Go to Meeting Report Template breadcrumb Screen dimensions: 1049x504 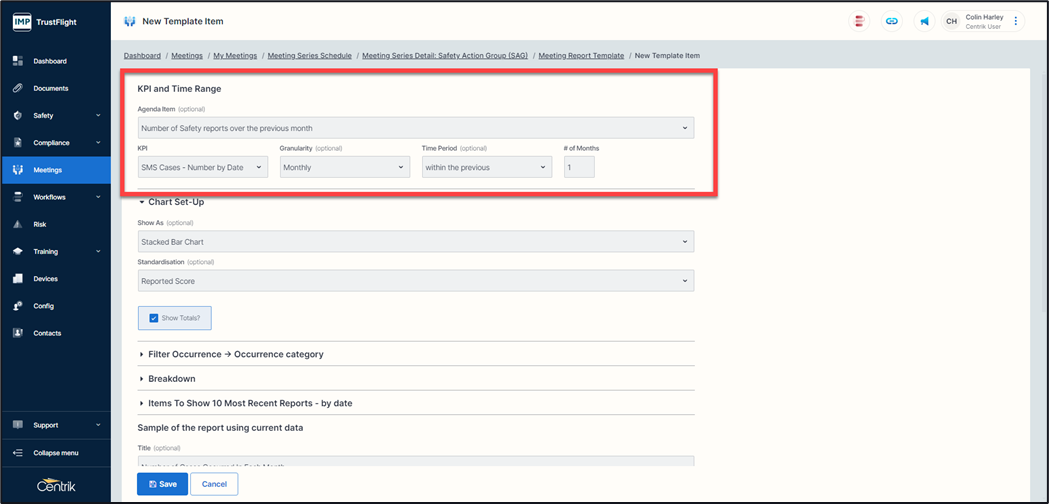581,56
